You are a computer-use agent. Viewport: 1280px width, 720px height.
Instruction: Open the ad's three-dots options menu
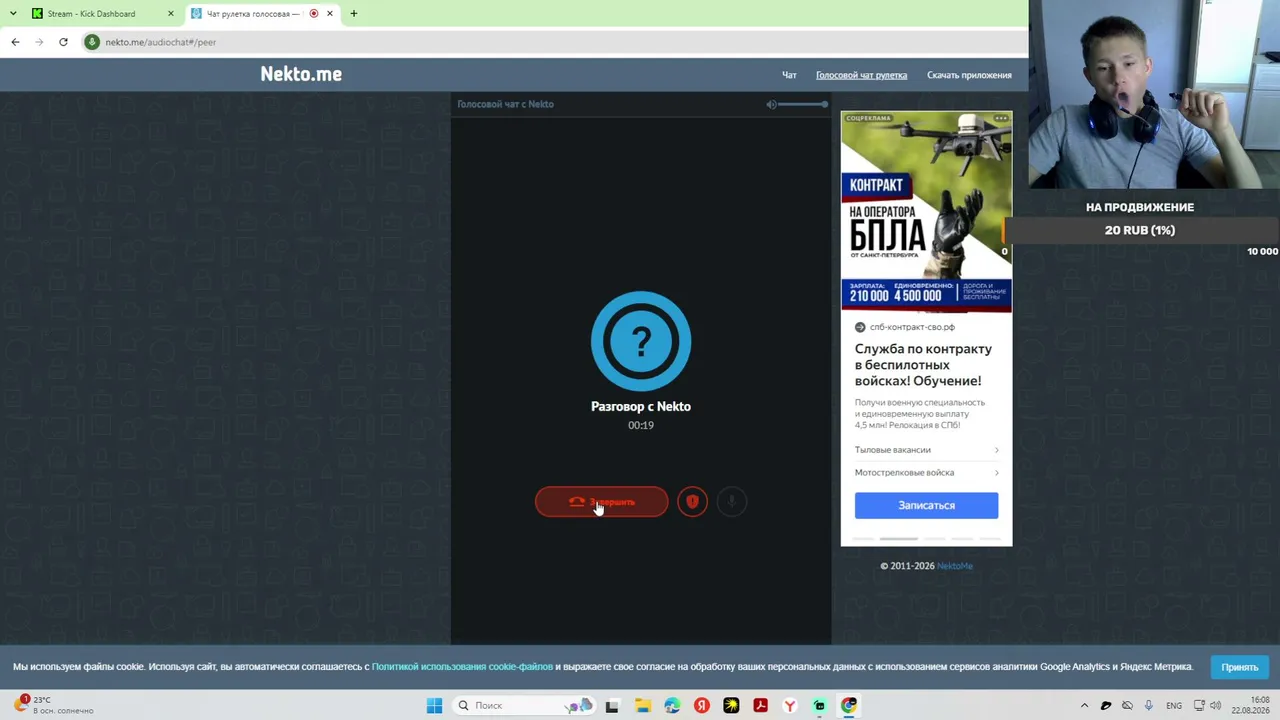(1000, 118)
